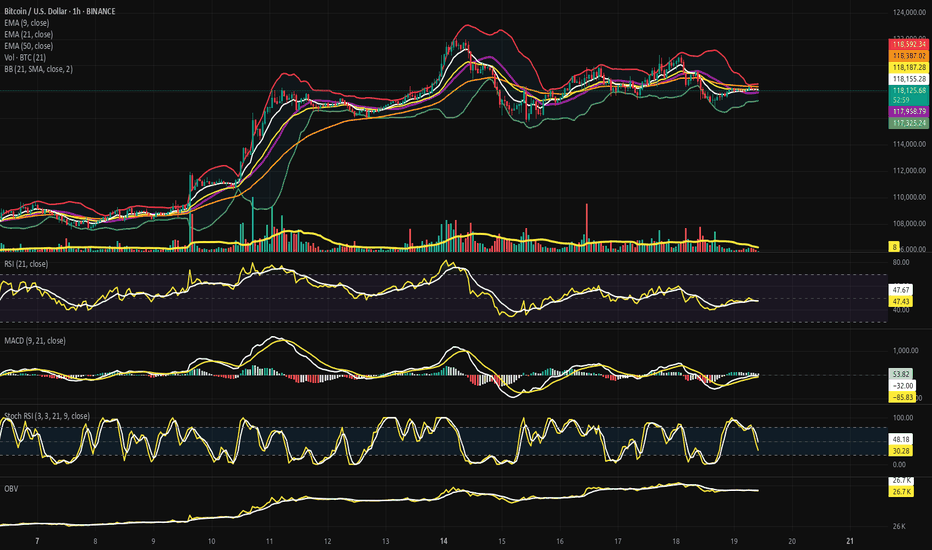
Task: Click the purple 117,958.79 price label
Action: pos(908,111)
